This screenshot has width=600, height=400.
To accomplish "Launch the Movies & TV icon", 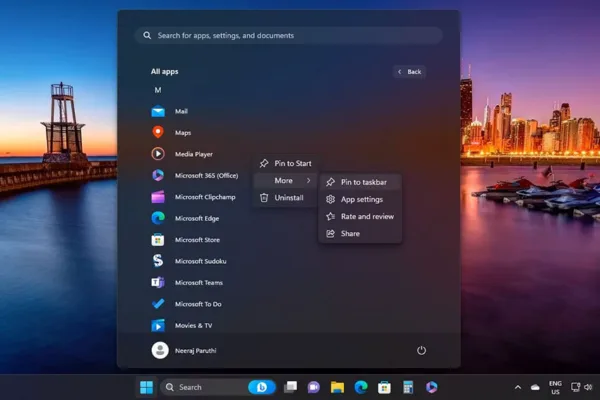I will 158,325.
